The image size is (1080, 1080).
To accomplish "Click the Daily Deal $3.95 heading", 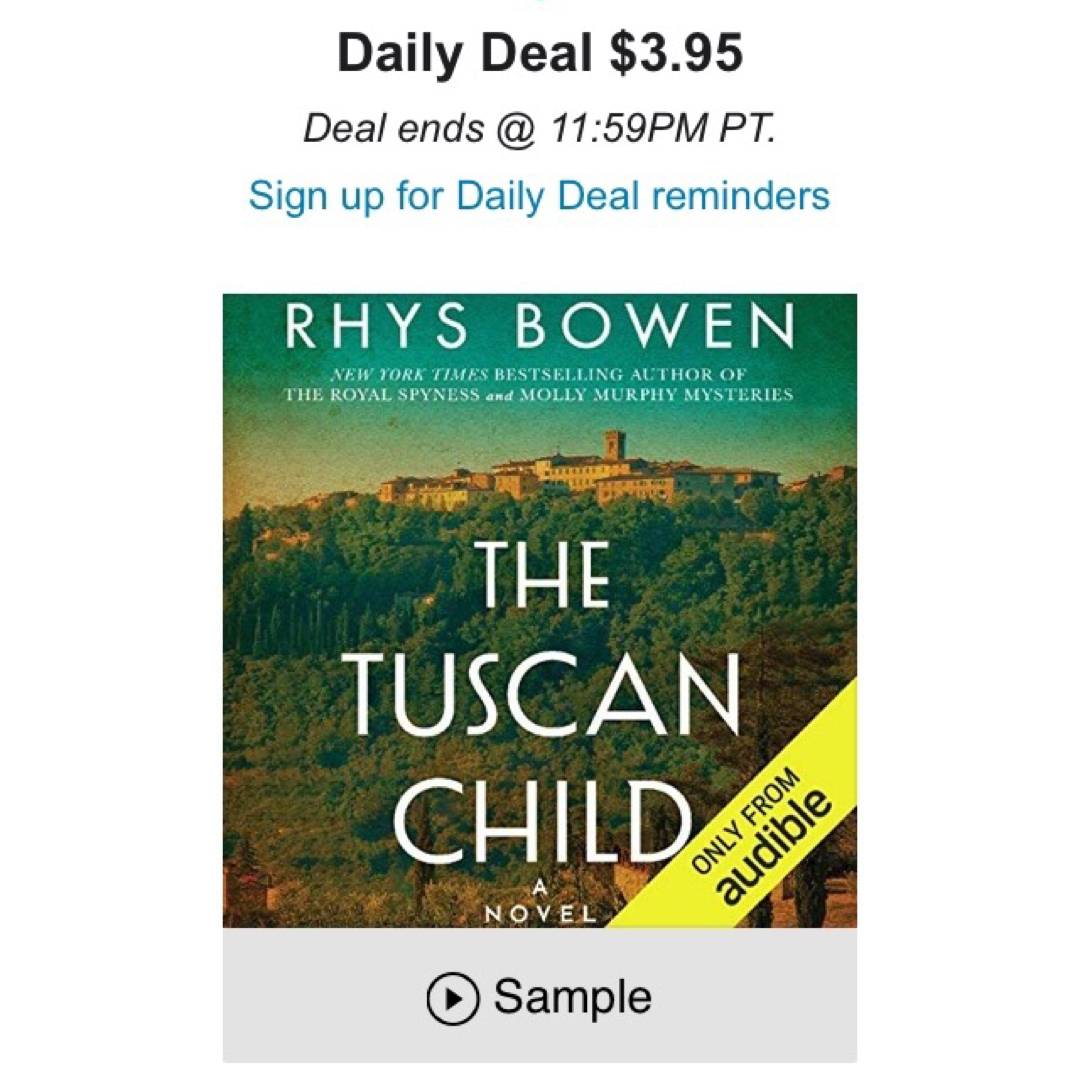I will click(539, 53).
